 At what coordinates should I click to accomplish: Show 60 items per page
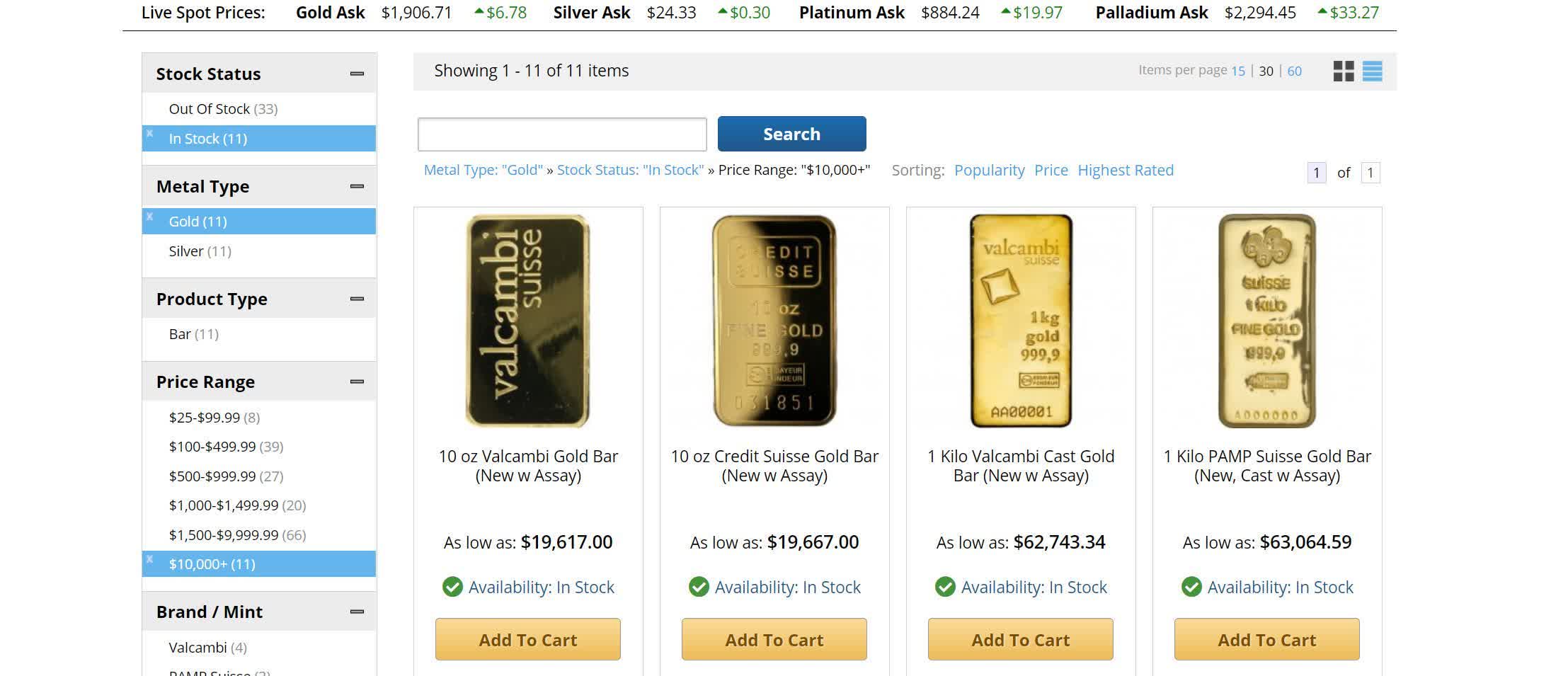[x=1294, y=71]
